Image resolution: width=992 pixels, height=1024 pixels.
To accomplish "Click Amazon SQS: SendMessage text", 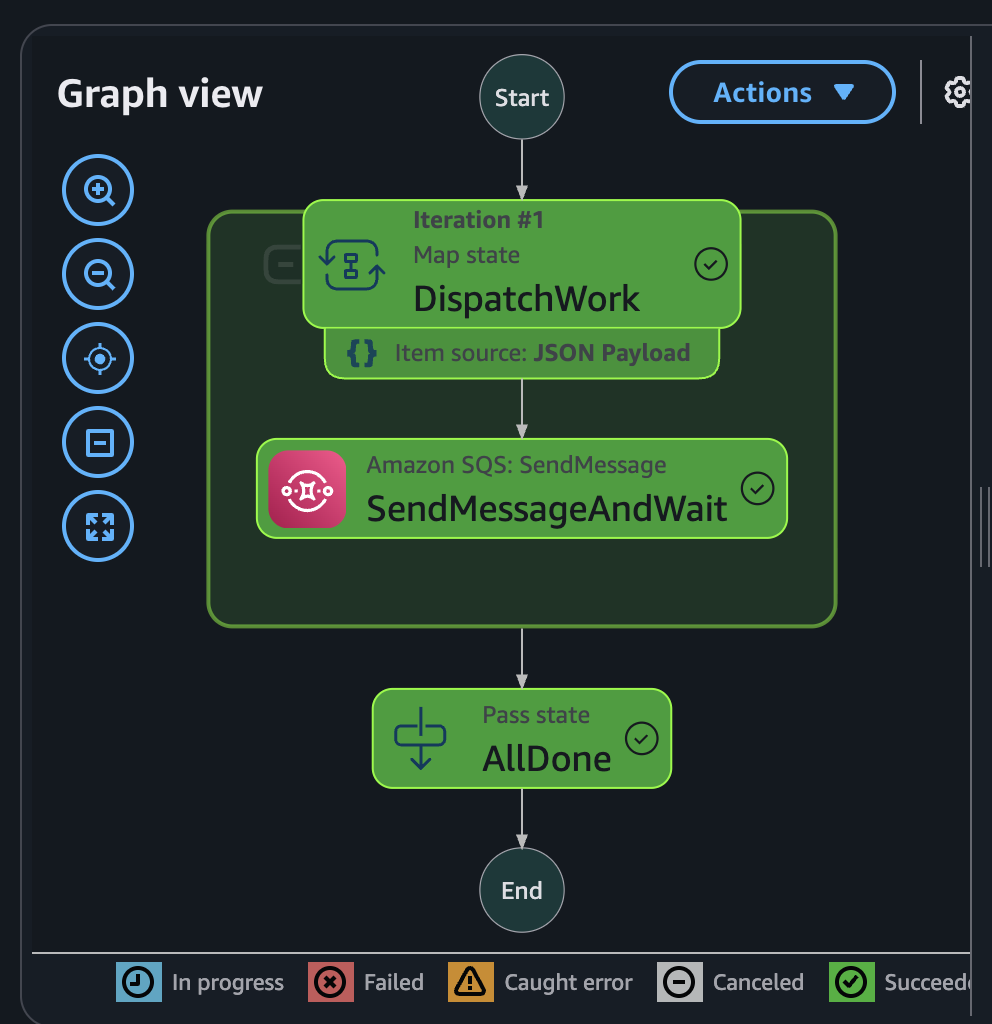I will coord(516,465).
